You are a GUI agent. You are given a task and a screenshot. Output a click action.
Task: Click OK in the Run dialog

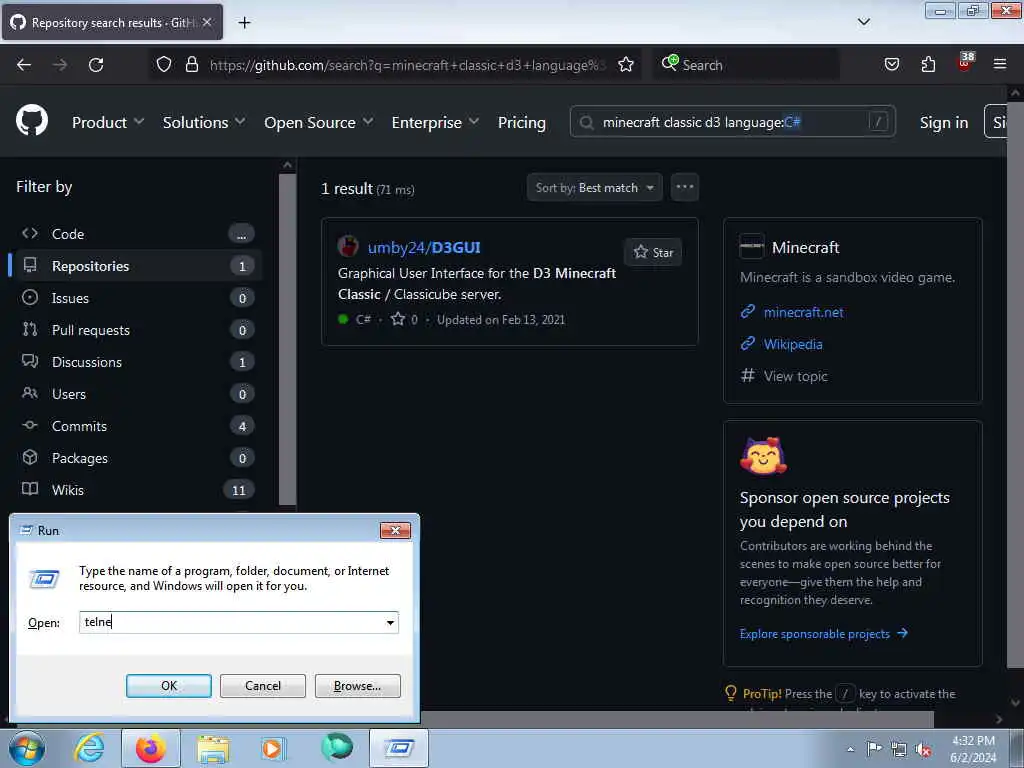[x=168, y=686]
